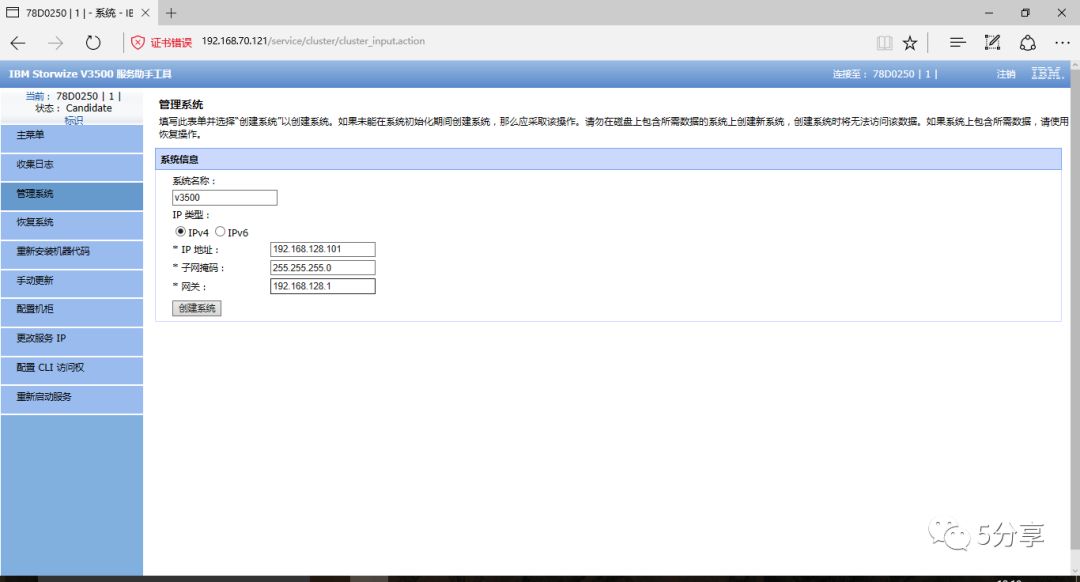Click the IBM Storwize V3500 title text

click(x=90, y=74)
